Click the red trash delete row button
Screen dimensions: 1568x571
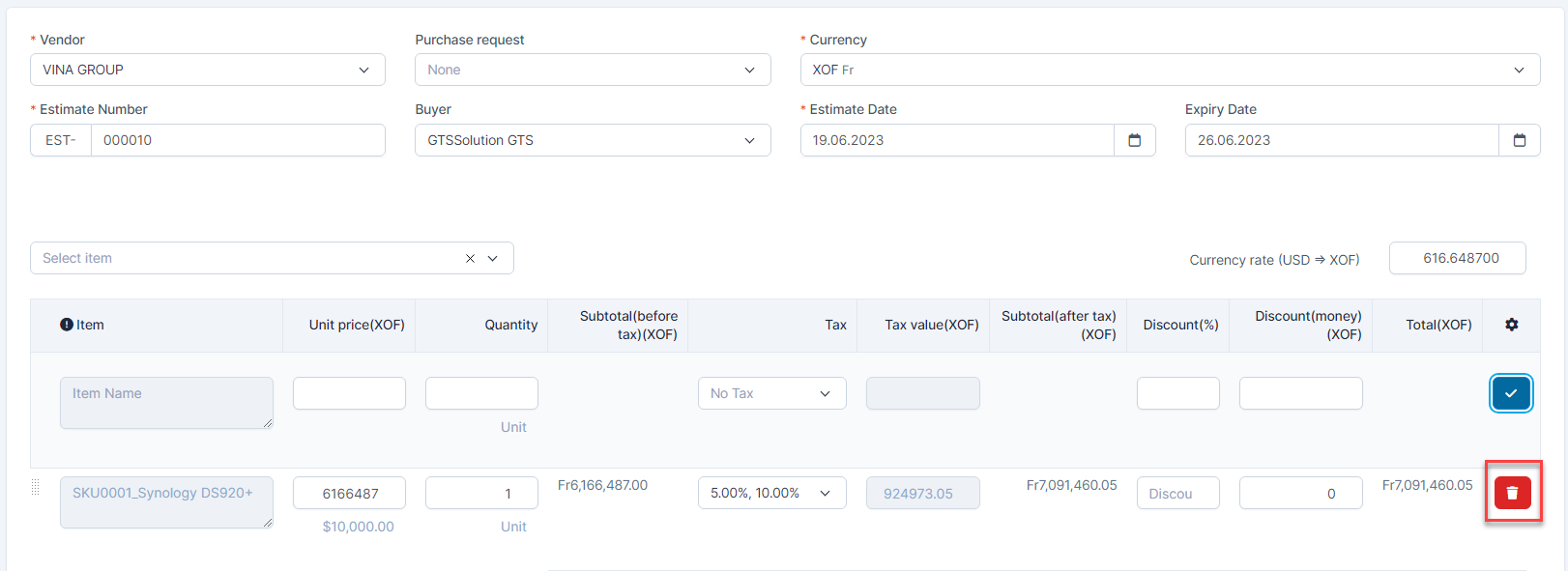(x=1512, y=493)
